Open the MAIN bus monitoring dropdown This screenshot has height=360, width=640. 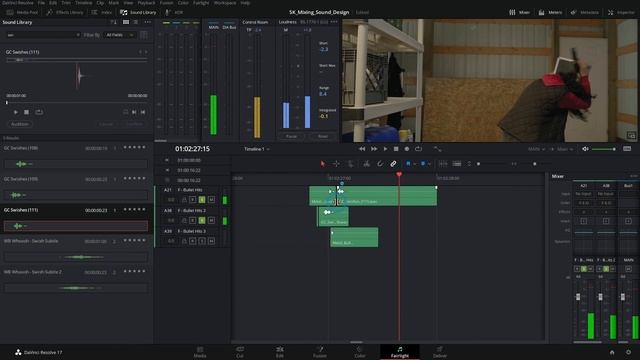click(x=537, y=149)
